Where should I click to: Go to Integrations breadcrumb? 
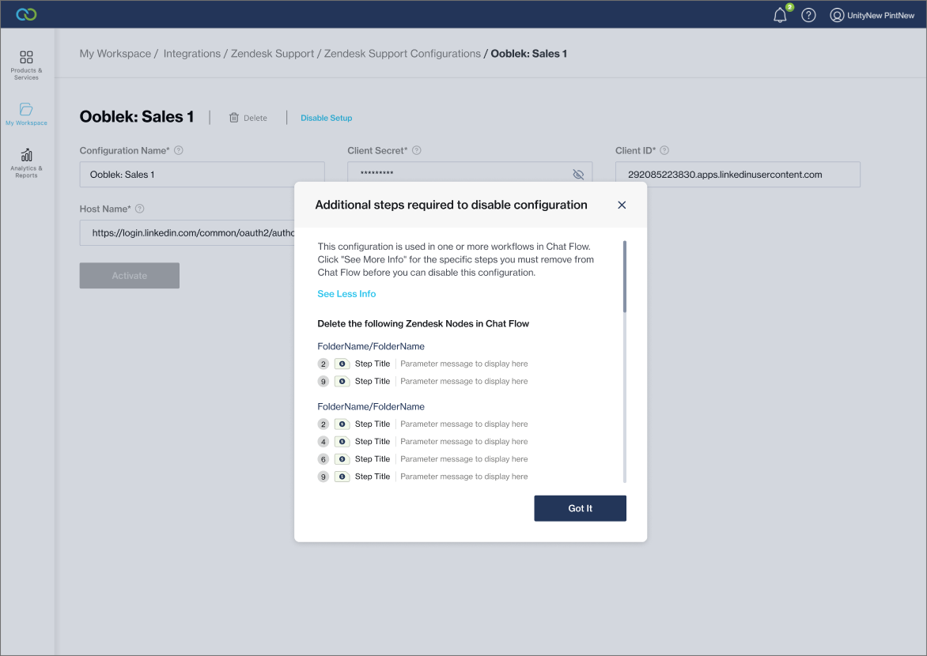192,53
